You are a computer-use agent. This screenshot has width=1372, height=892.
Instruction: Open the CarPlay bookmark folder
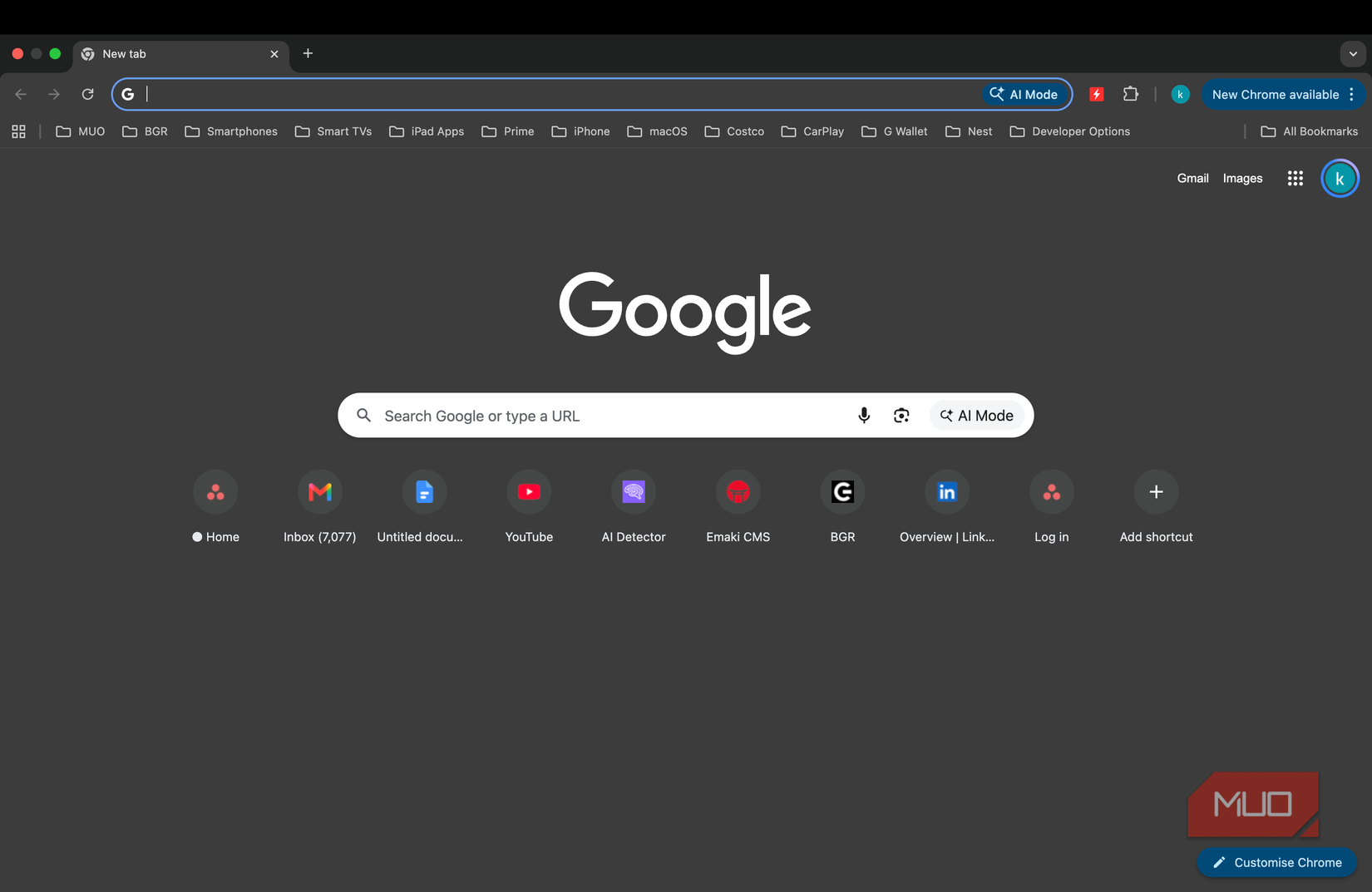pos(812,131)
